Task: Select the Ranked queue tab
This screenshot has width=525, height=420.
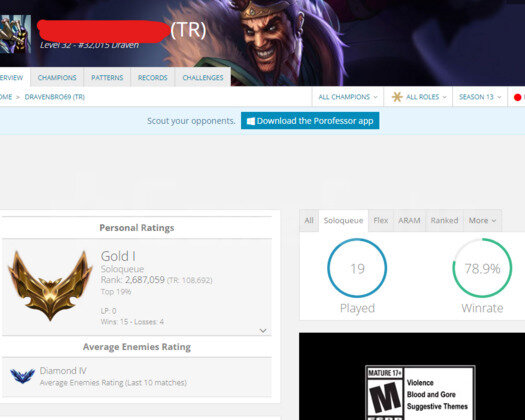Action: coord(444,220)
